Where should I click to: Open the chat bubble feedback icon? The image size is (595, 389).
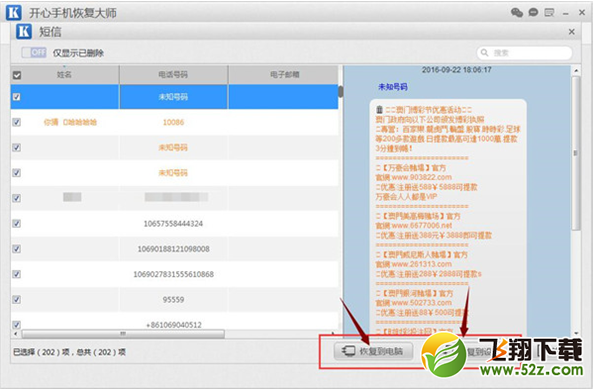click(534, 13)
